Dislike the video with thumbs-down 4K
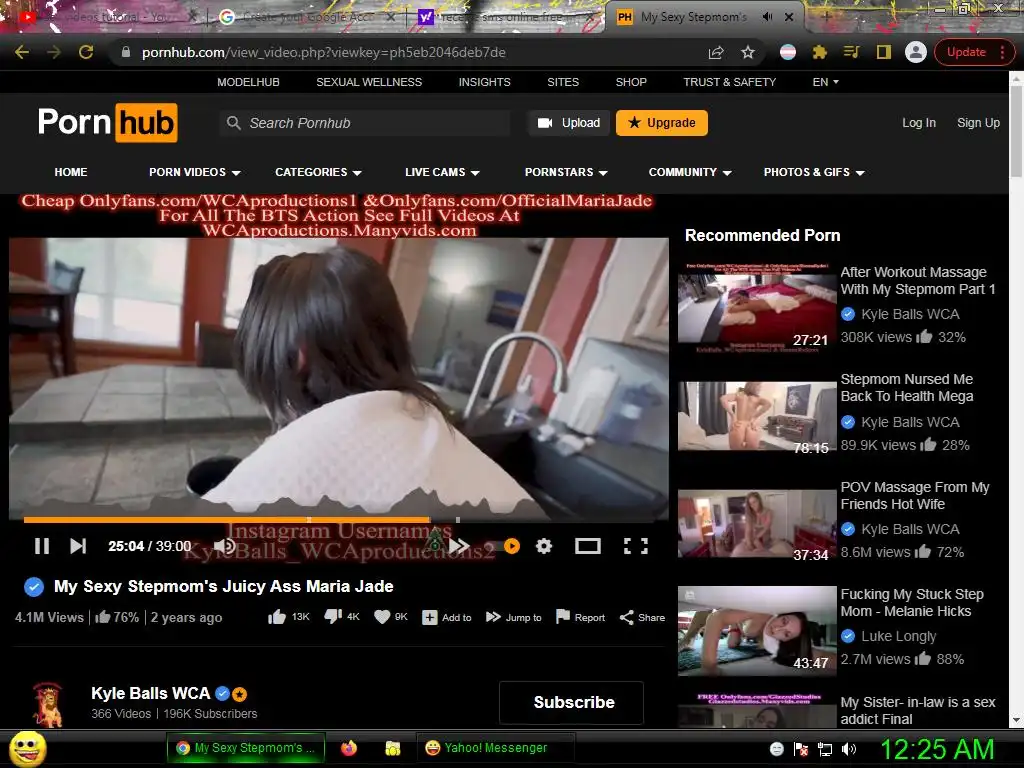The height and width of the screenshot is (768, 1024). pos(342,617)
